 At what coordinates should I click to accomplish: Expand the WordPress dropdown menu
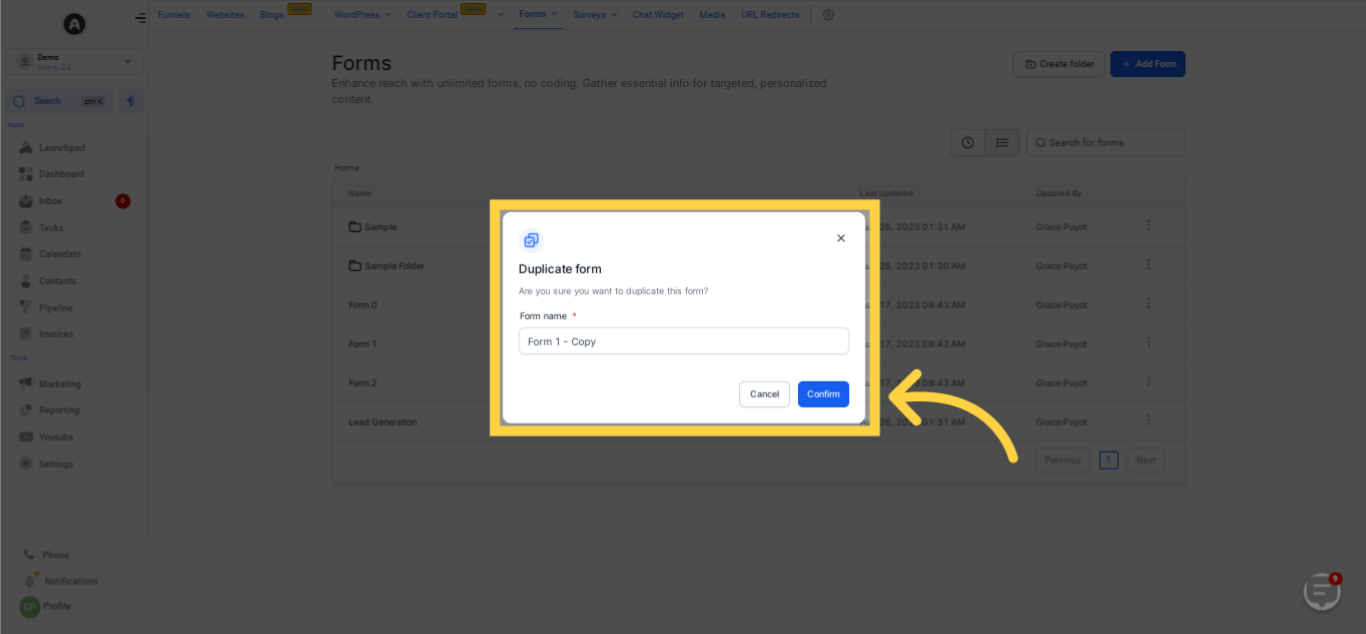tap(363, 15)
